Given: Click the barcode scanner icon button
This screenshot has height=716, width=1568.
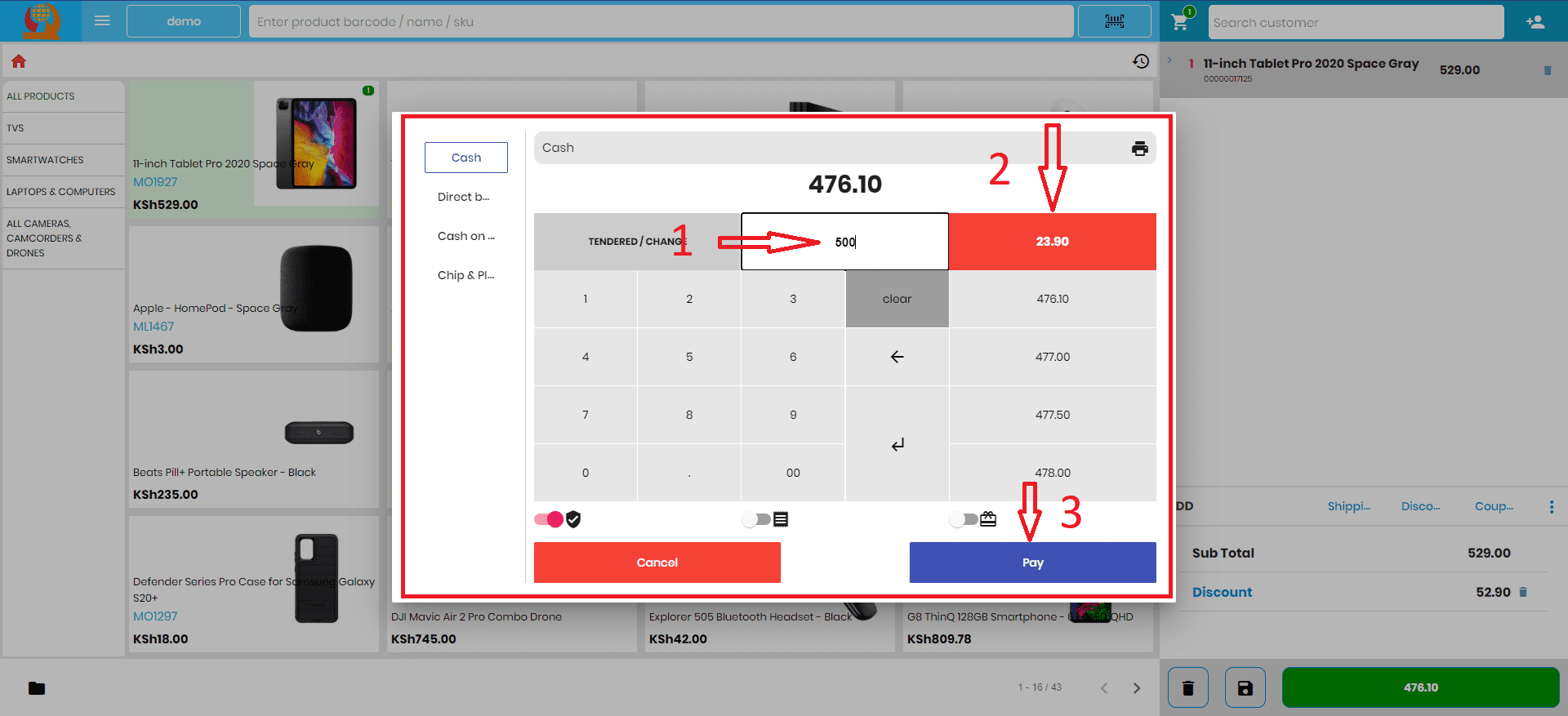Looking at the screenshot, I should tap(1115, 21).
